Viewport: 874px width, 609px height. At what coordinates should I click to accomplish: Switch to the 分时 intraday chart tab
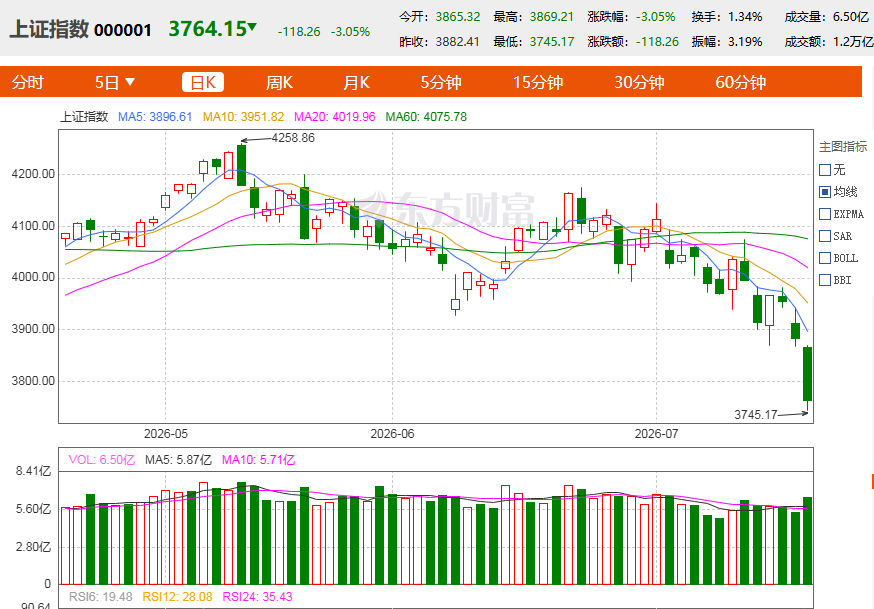coord(27,82)
